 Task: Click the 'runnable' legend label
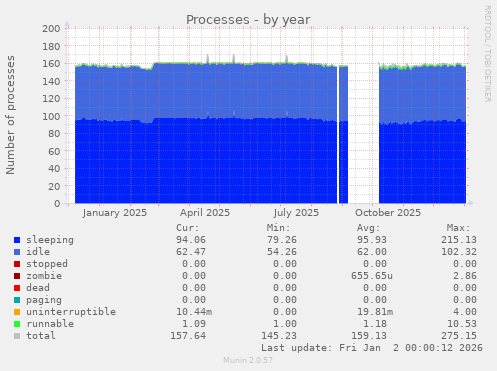[50, 324]
